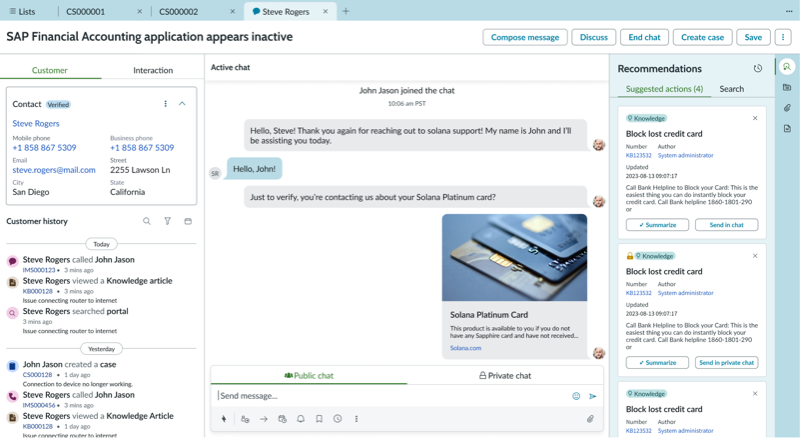Click the phone icon beside IMS000456 entry
Image resolution: width=800 pixels, height=438 pixels.
click(x=12, y=396)
